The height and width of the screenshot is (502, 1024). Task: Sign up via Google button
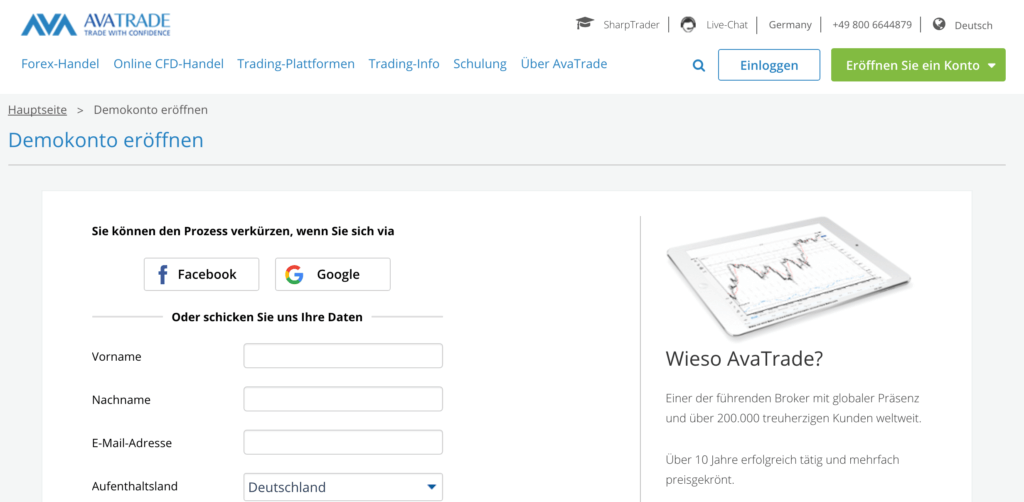332,274
